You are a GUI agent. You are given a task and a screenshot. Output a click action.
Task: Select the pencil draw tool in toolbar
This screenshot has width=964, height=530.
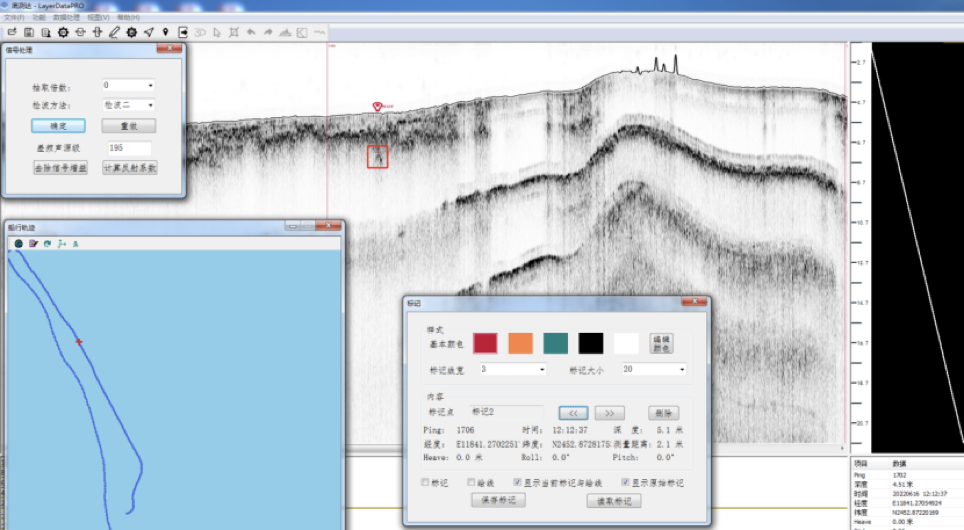[114, 32]
